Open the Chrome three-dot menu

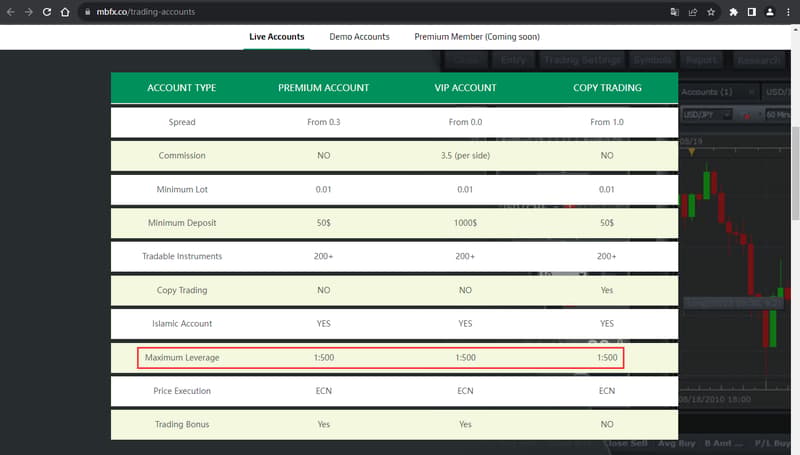788,12
